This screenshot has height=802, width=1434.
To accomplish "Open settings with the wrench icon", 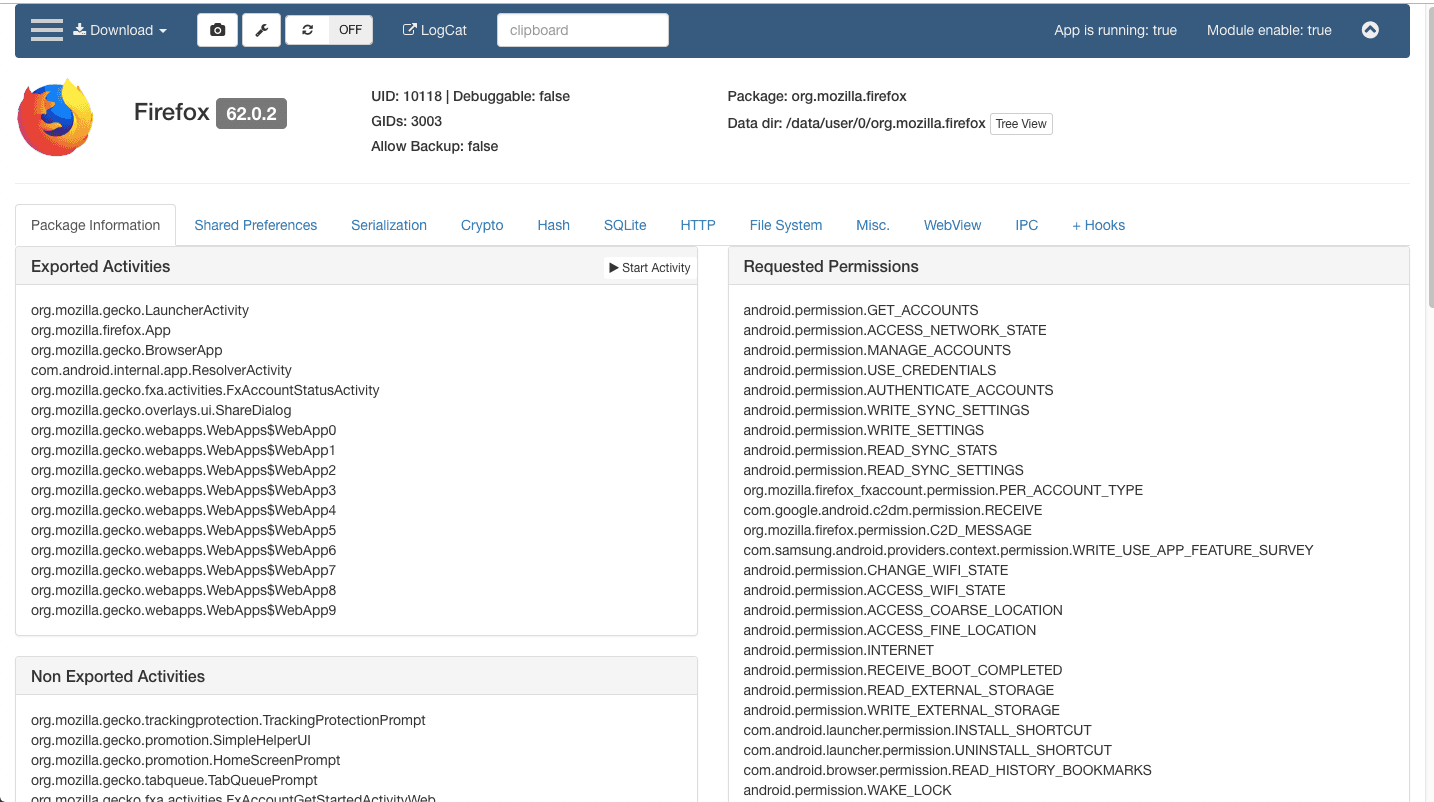I will [x=261, y=30].
